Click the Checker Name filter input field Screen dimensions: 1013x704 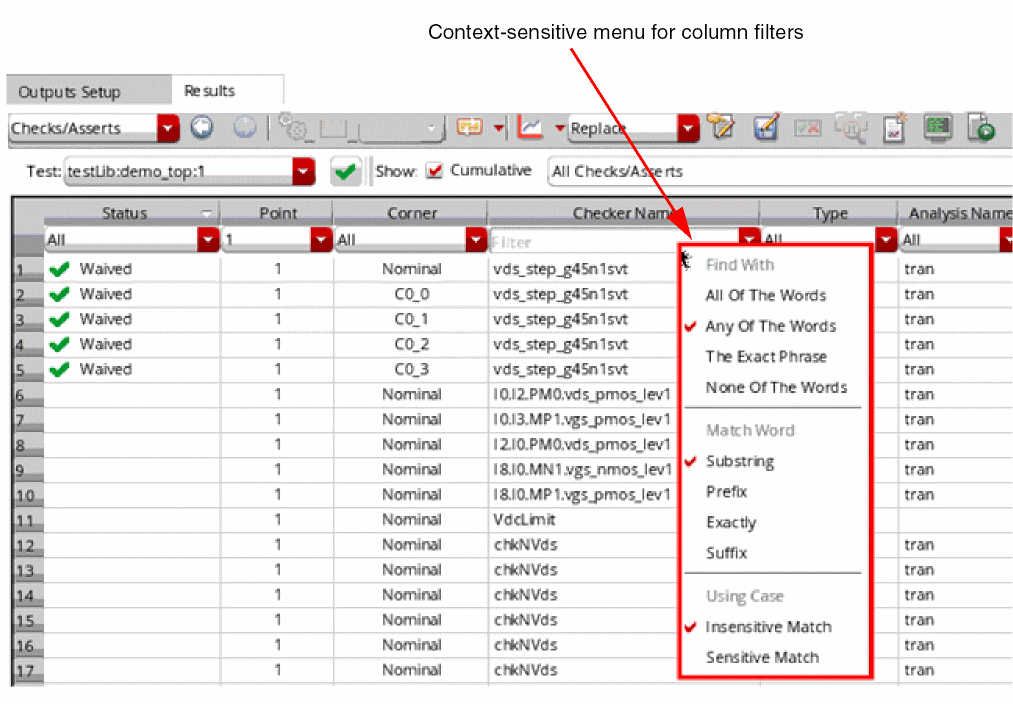point(612,241)
